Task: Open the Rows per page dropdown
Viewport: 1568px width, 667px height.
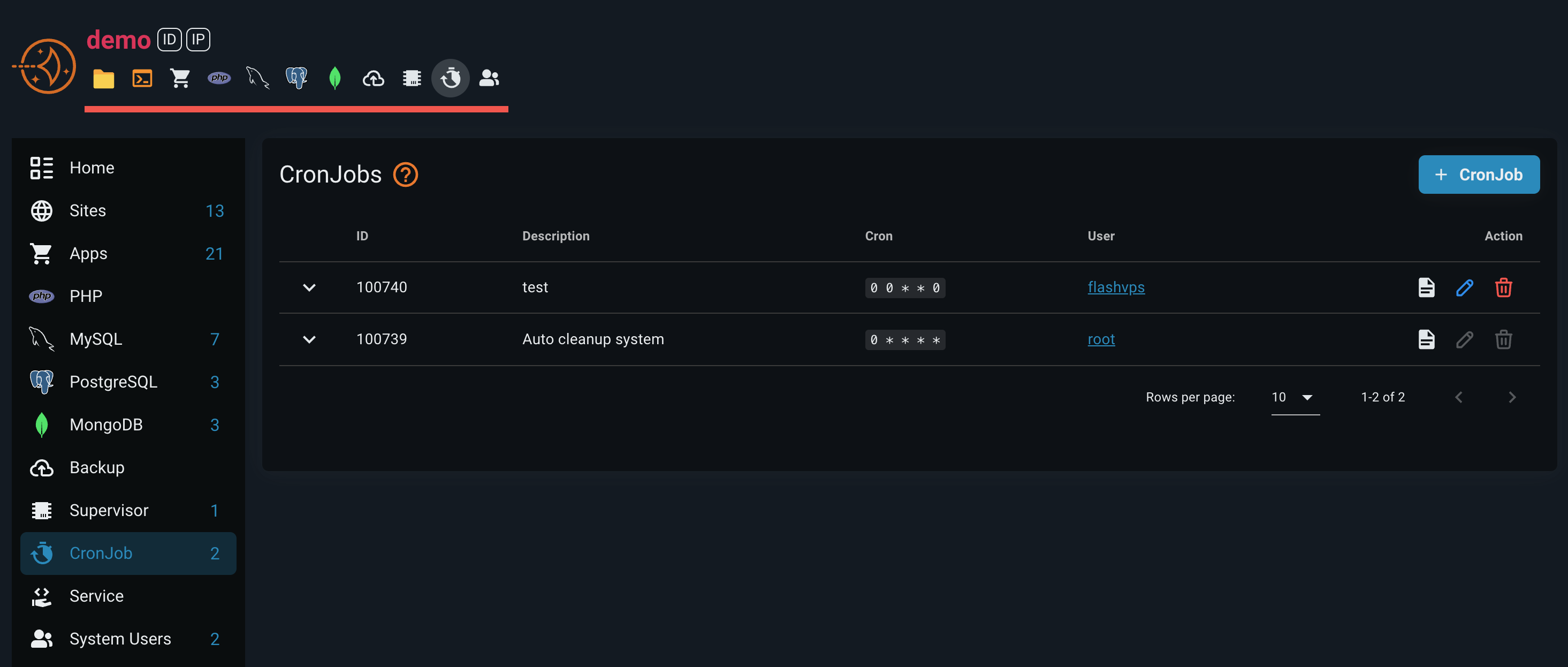Action: click(x=1295, y=397)
